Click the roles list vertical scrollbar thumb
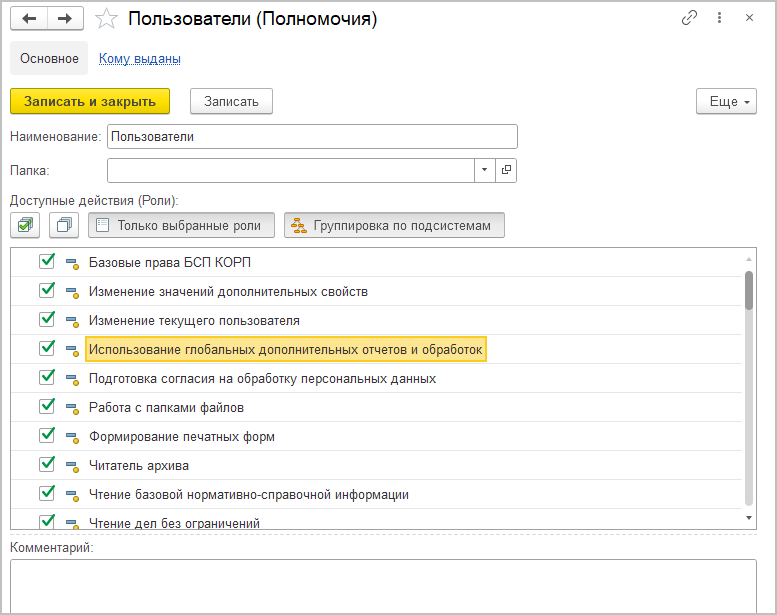 [749, 290]
